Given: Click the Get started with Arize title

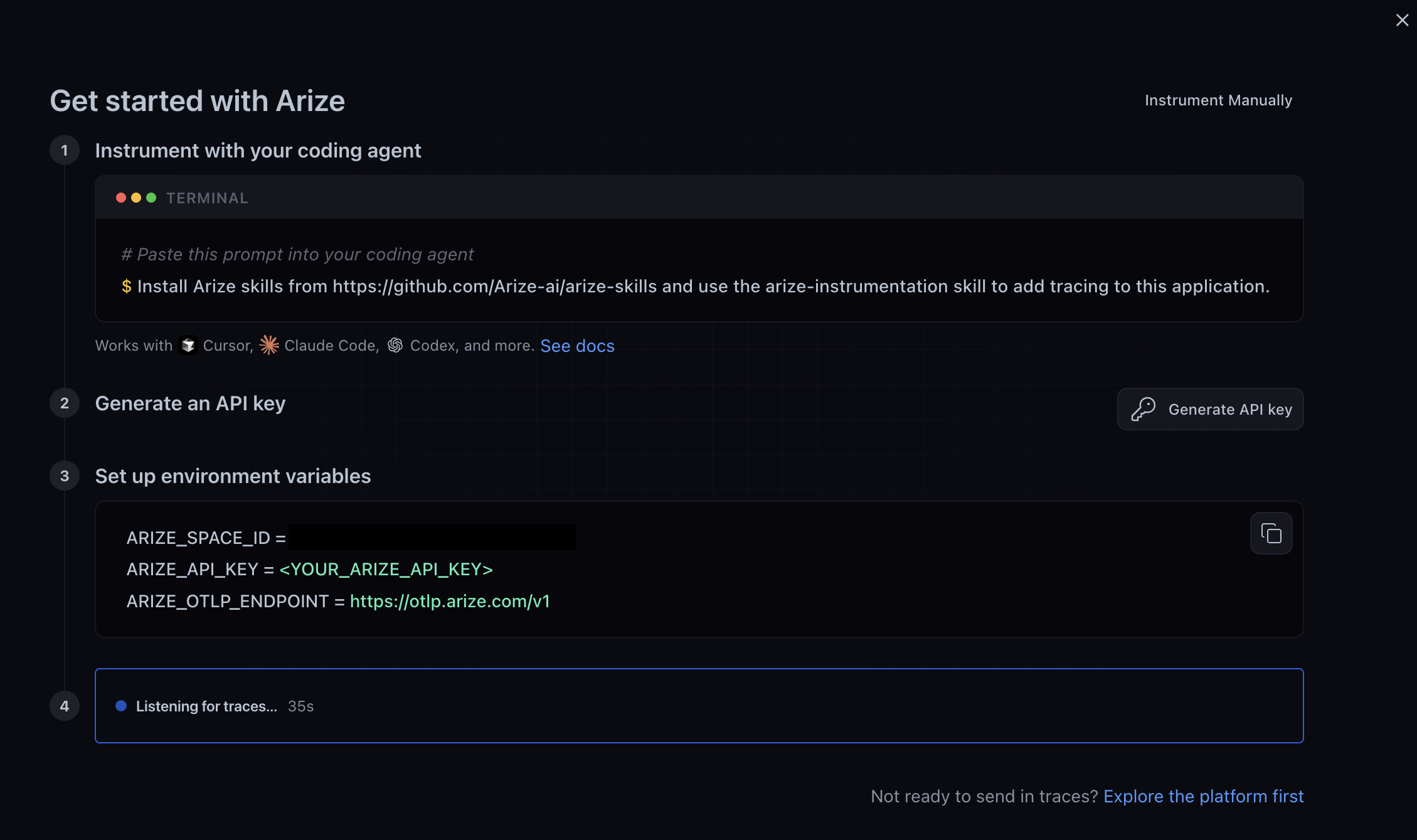Looking at the screenshot, I should click(197, 101).
